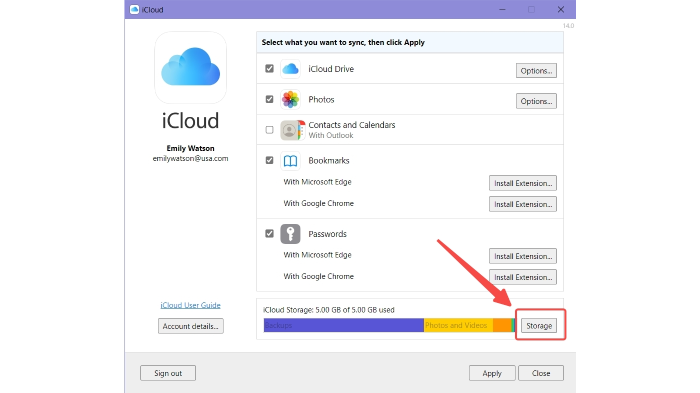Click the iCloud Storage usage text
This screenshot has height=393, width=700.
pos(329,309)
